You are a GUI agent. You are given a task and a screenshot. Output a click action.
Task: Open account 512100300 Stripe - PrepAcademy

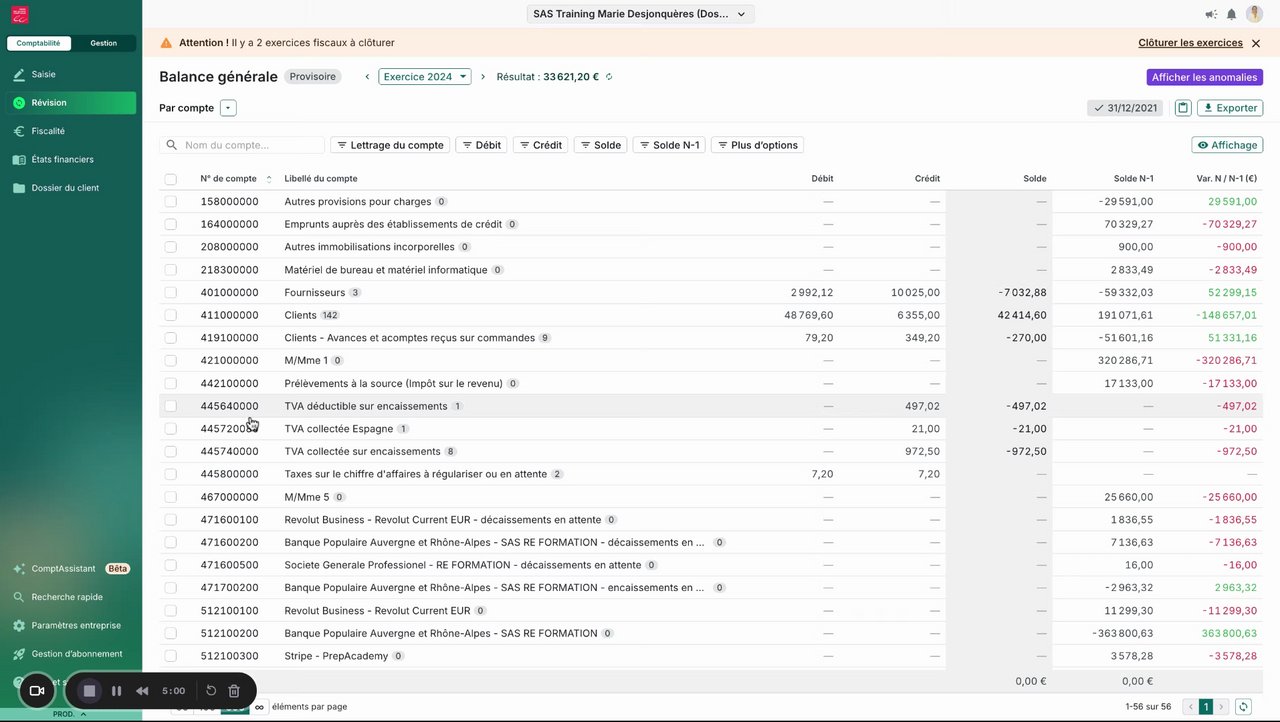tap(710, 656)
